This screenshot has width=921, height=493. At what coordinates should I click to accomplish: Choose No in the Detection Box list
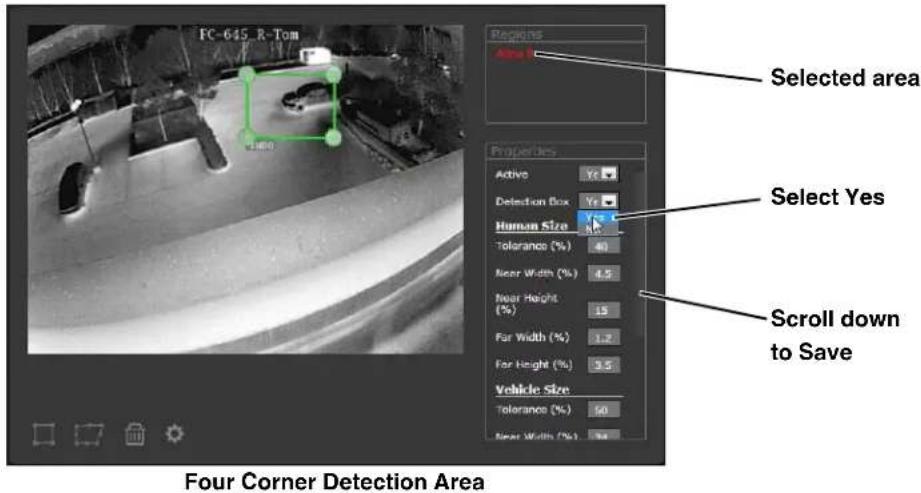pyautogui.click(x=598, y=229)
